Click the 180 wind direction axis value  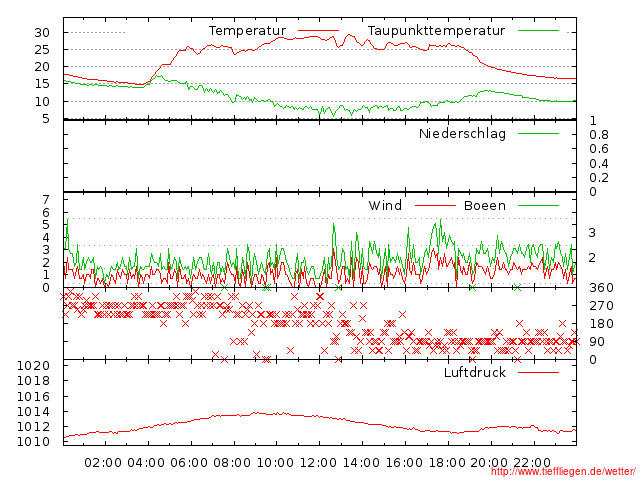tap(601, 324)
